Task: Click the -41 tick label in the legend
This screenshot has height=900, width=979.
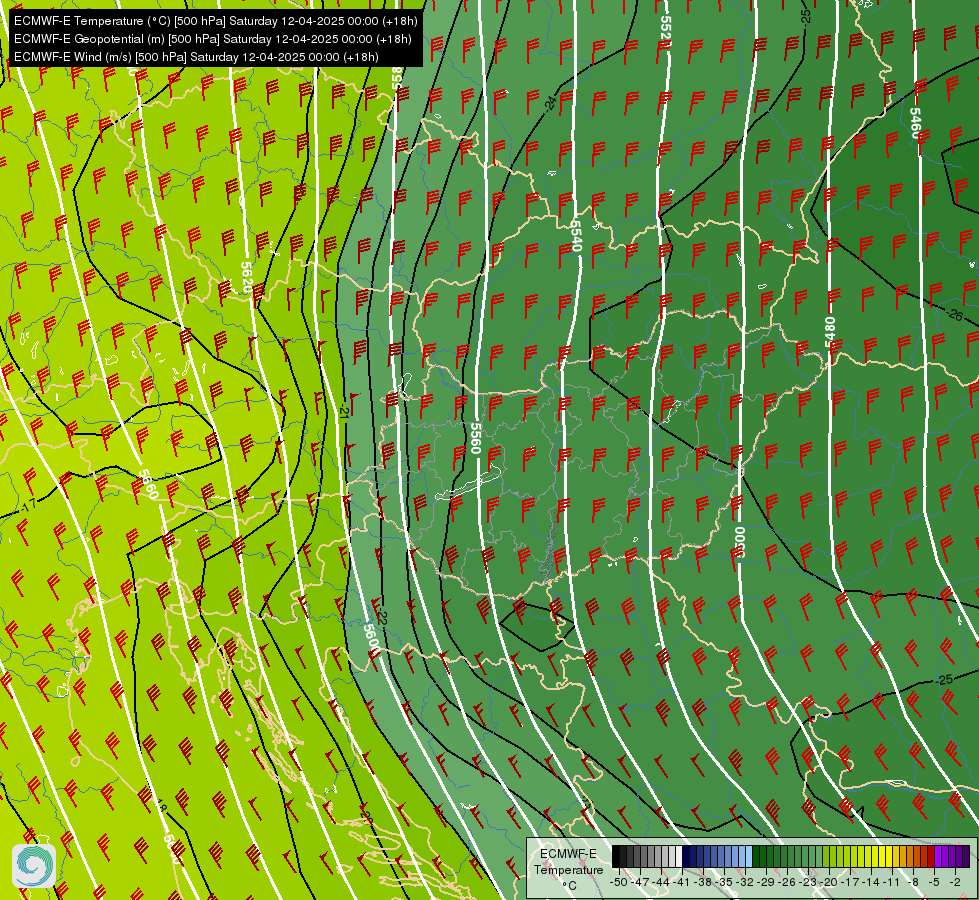Action: 681,882
